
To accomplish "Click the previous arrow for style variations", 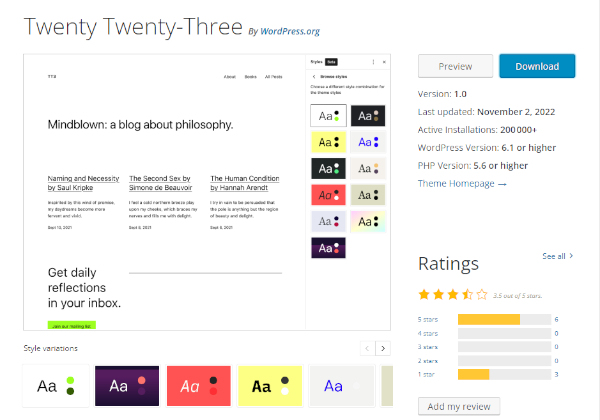I will pyautogui.click(x=366, y=348).
